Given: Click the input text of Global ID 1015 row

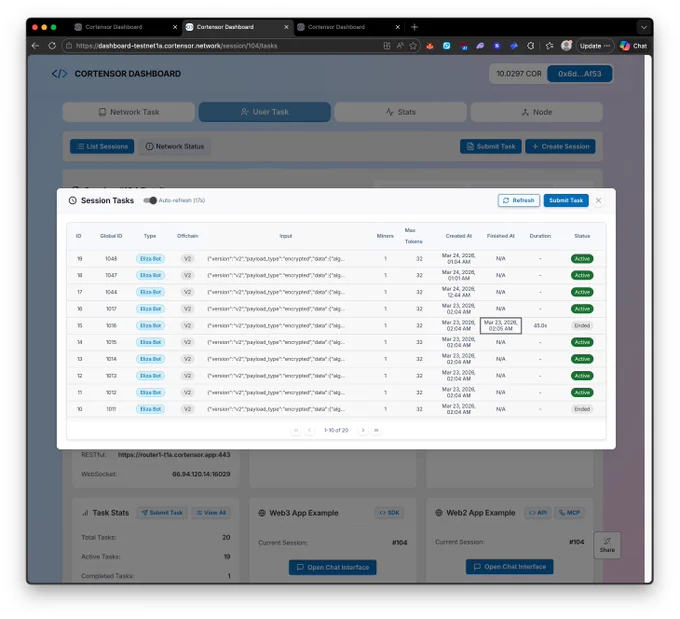Looking at the screenshot, I should (x=276, y=342).
